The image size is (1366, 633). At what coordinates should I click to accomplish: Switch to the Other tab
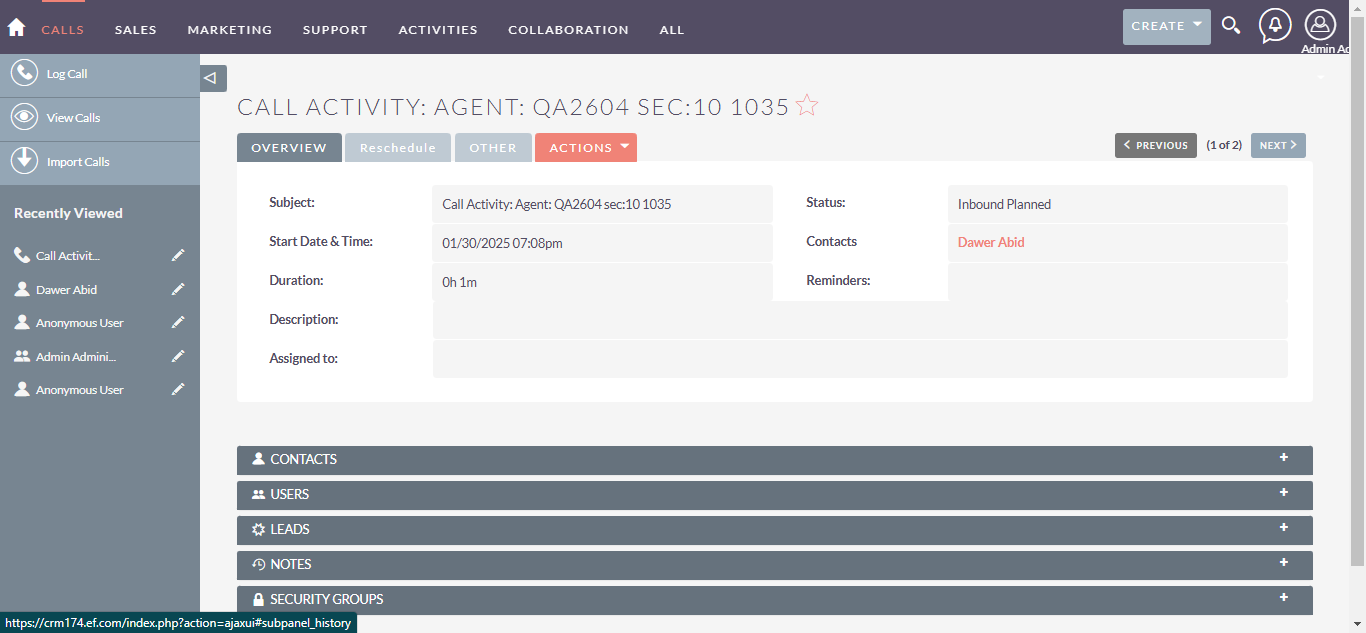[493, 148]
